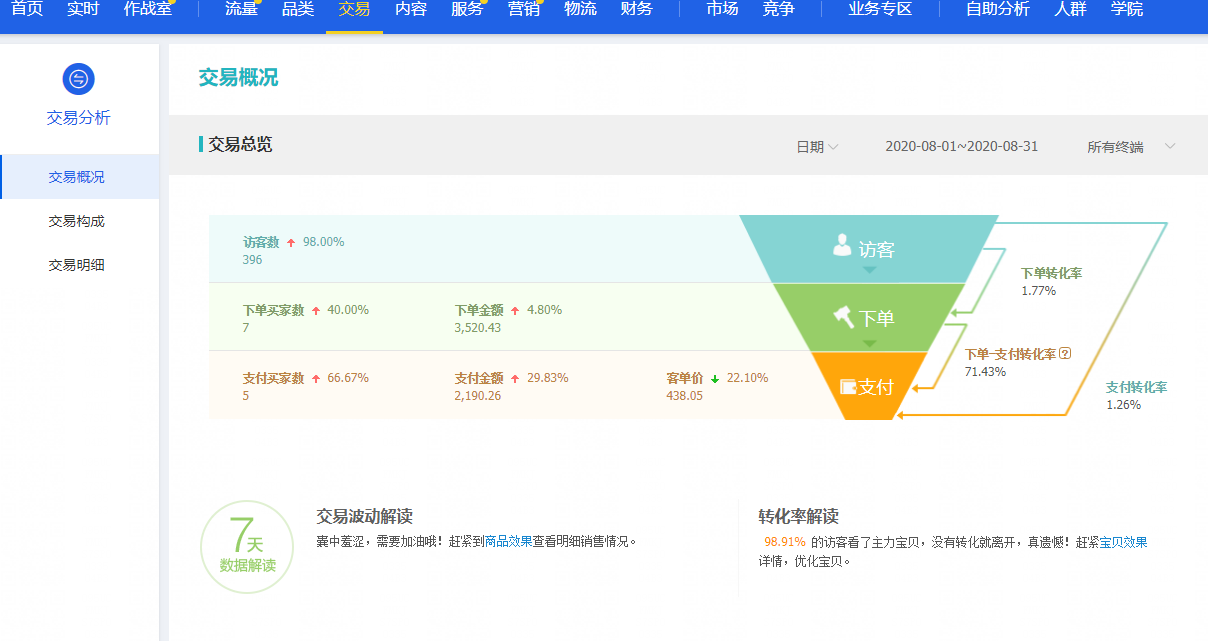Follow the 商品效果 link
The width and height of the screenshot is (1208, 641).
click(508, 541)
